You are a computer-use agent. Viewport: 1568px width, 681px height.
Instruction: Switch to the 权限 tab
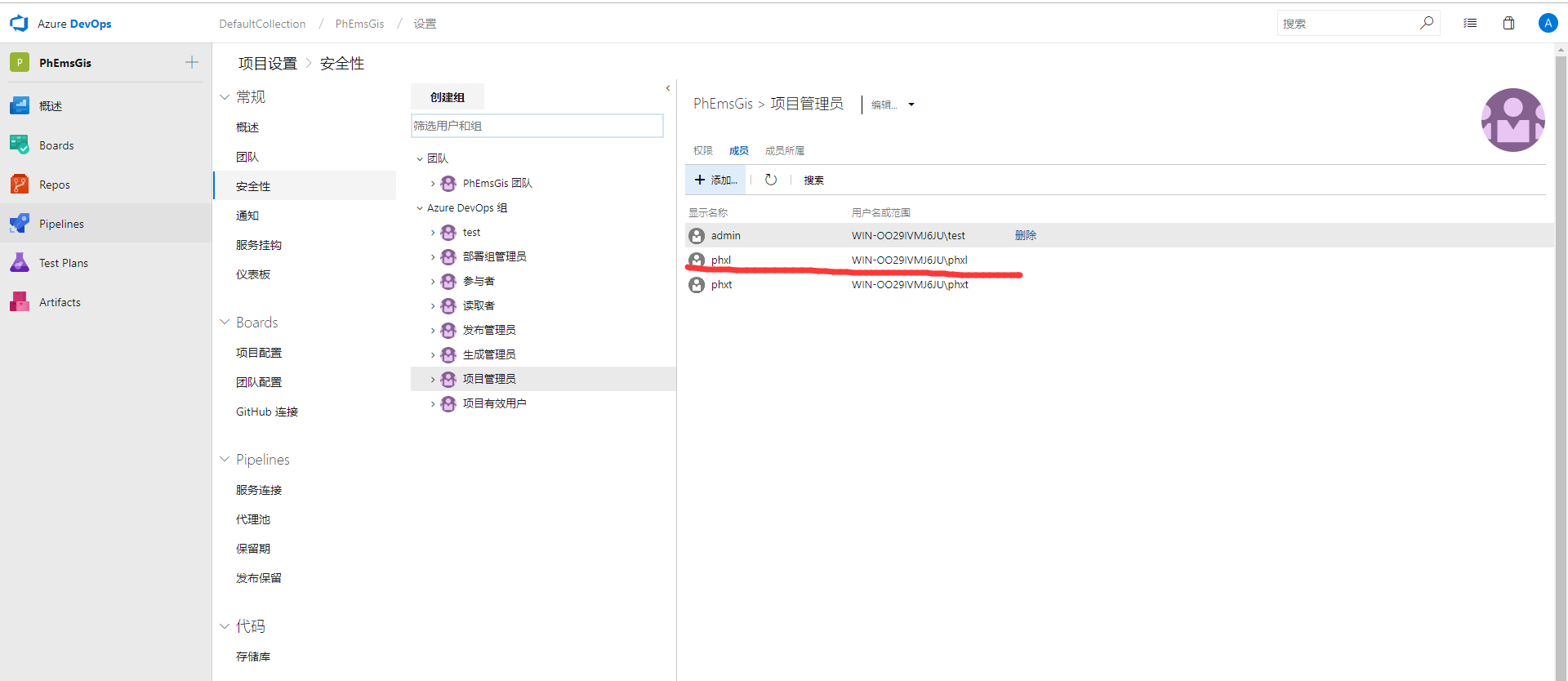702,151
